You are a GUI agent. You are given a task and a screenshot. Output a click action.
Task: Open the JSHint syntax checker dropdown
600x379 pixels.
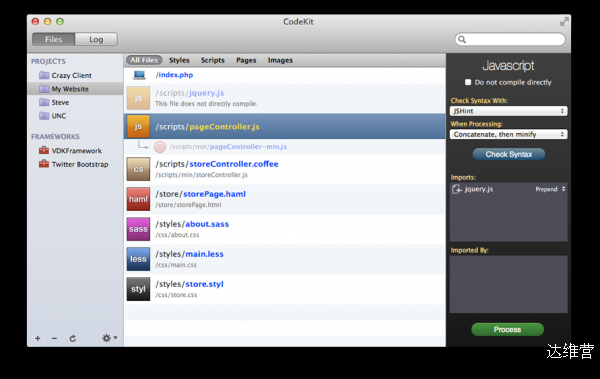509,111
